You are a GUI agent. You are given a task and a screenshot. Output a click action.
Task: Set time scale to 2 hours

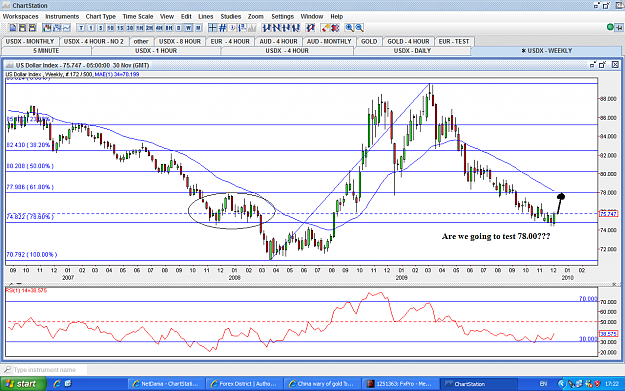149,28
